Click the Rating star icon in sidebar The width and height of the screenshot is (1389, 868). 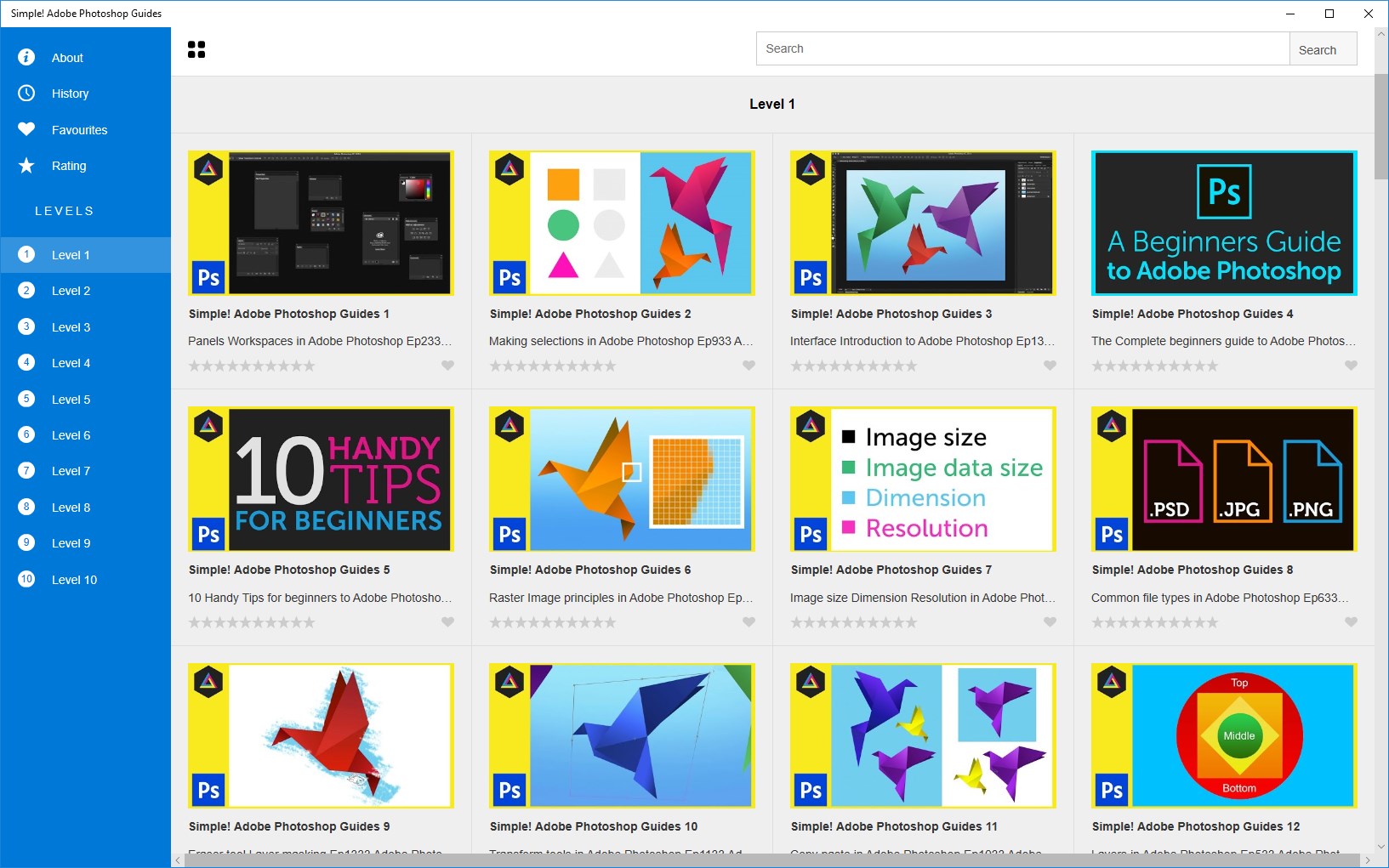pyautogui.click(x=26, y=165)
